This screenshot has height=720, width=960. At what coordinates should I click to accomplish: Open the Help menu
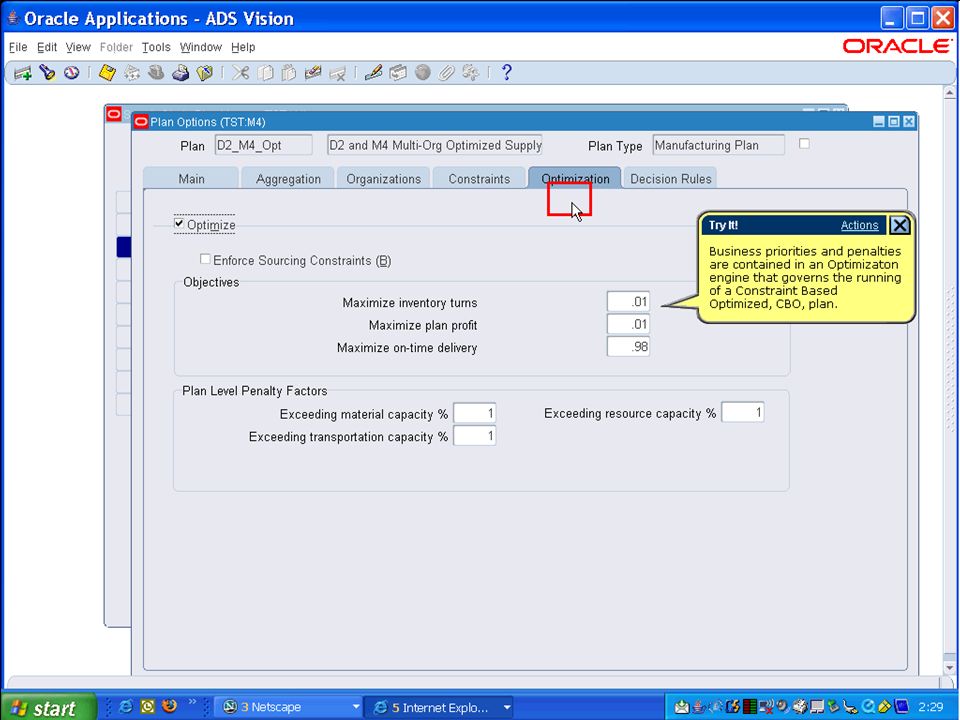[x=243, y=47]
